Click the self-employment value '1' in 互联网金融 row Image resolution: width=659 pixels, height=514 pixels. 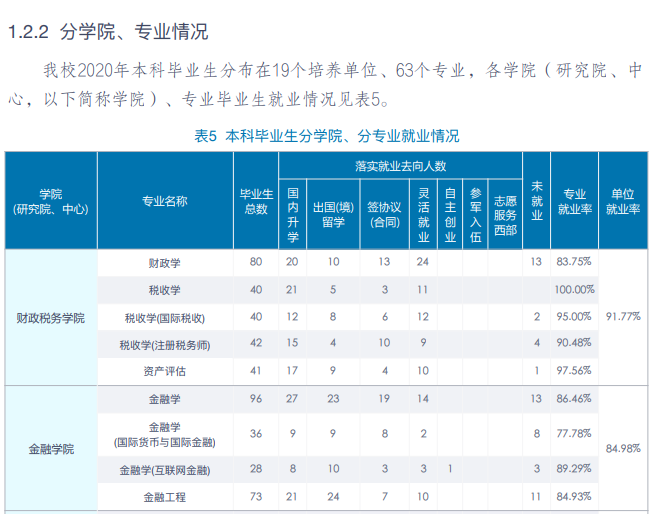[x=450, y=468]
